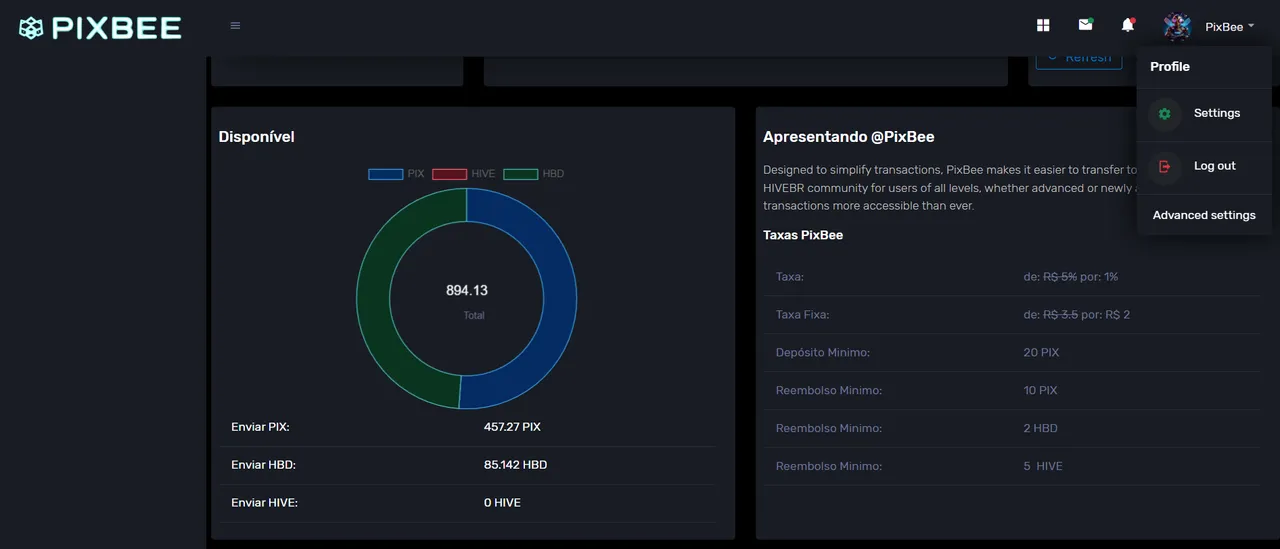The height and width of the screenshot is (549, 1280).
Task: Click the Taxa: row label
Action: click(x=790, y=277)
